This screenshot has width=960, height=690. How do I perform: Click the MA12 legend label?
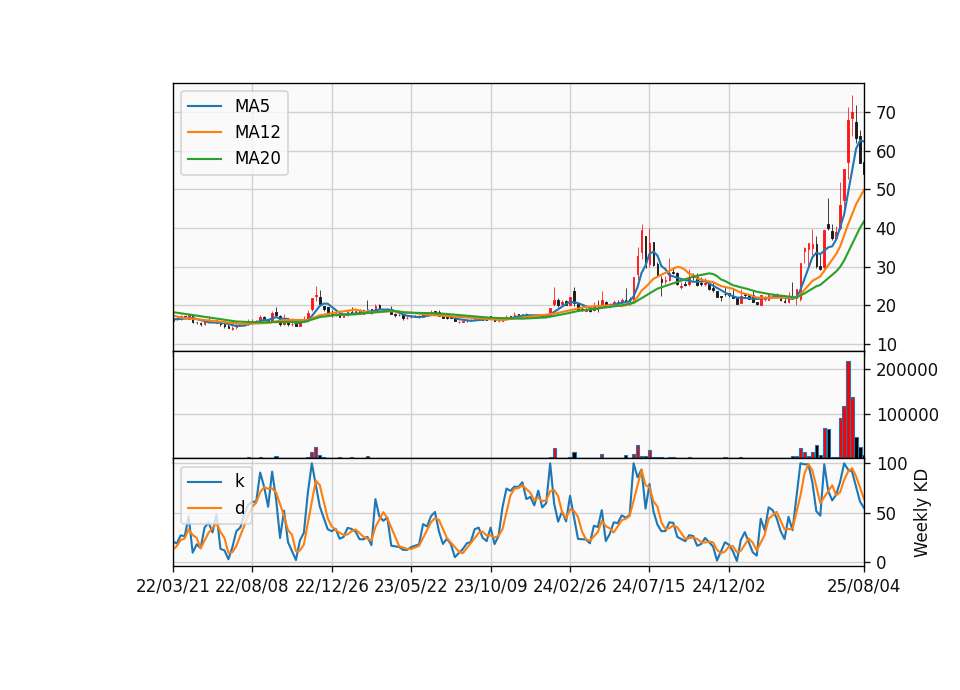257,132
